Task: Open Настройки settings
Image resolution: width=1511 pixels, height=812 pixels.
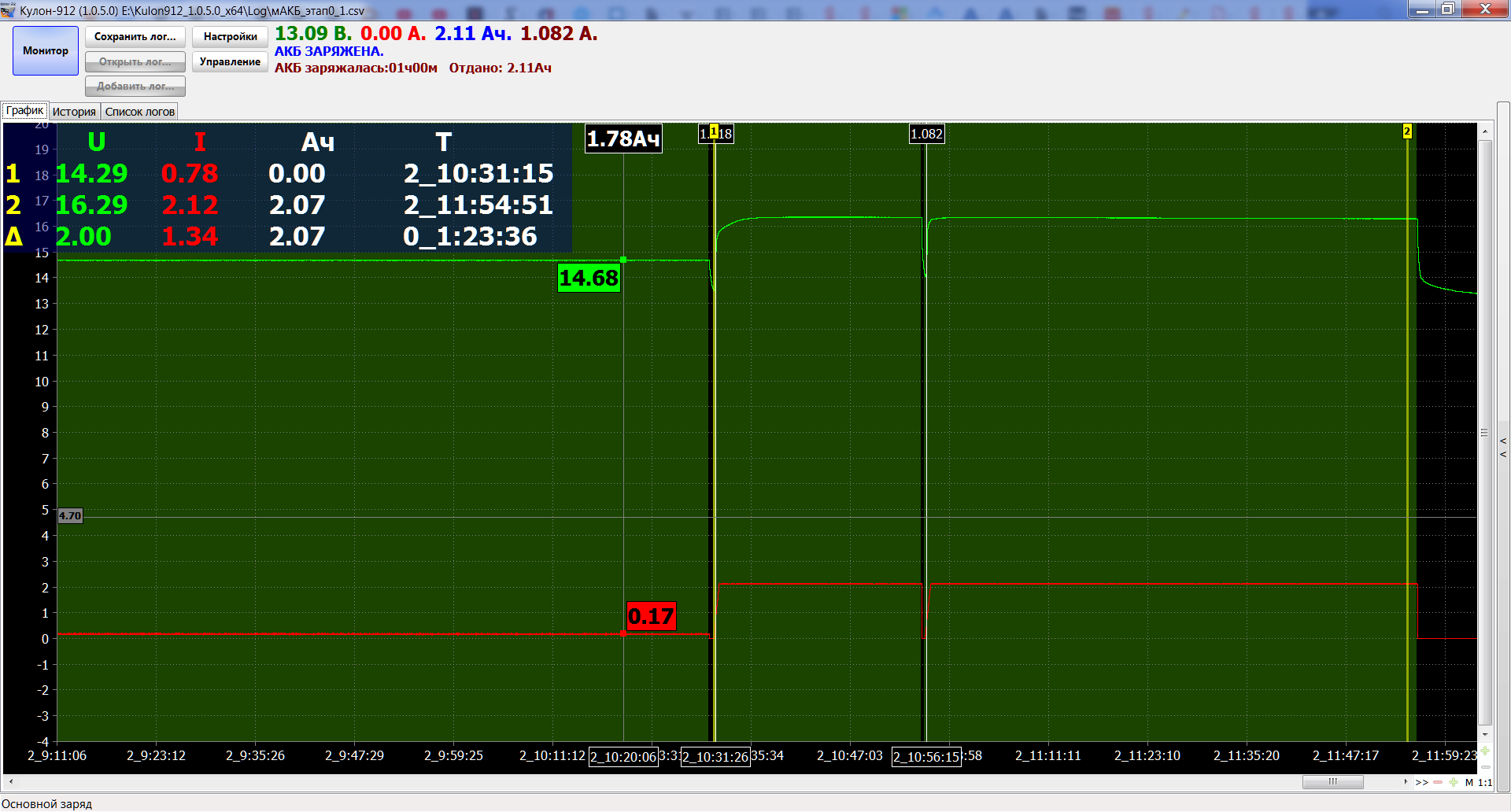Action: [x=230, y=37]
